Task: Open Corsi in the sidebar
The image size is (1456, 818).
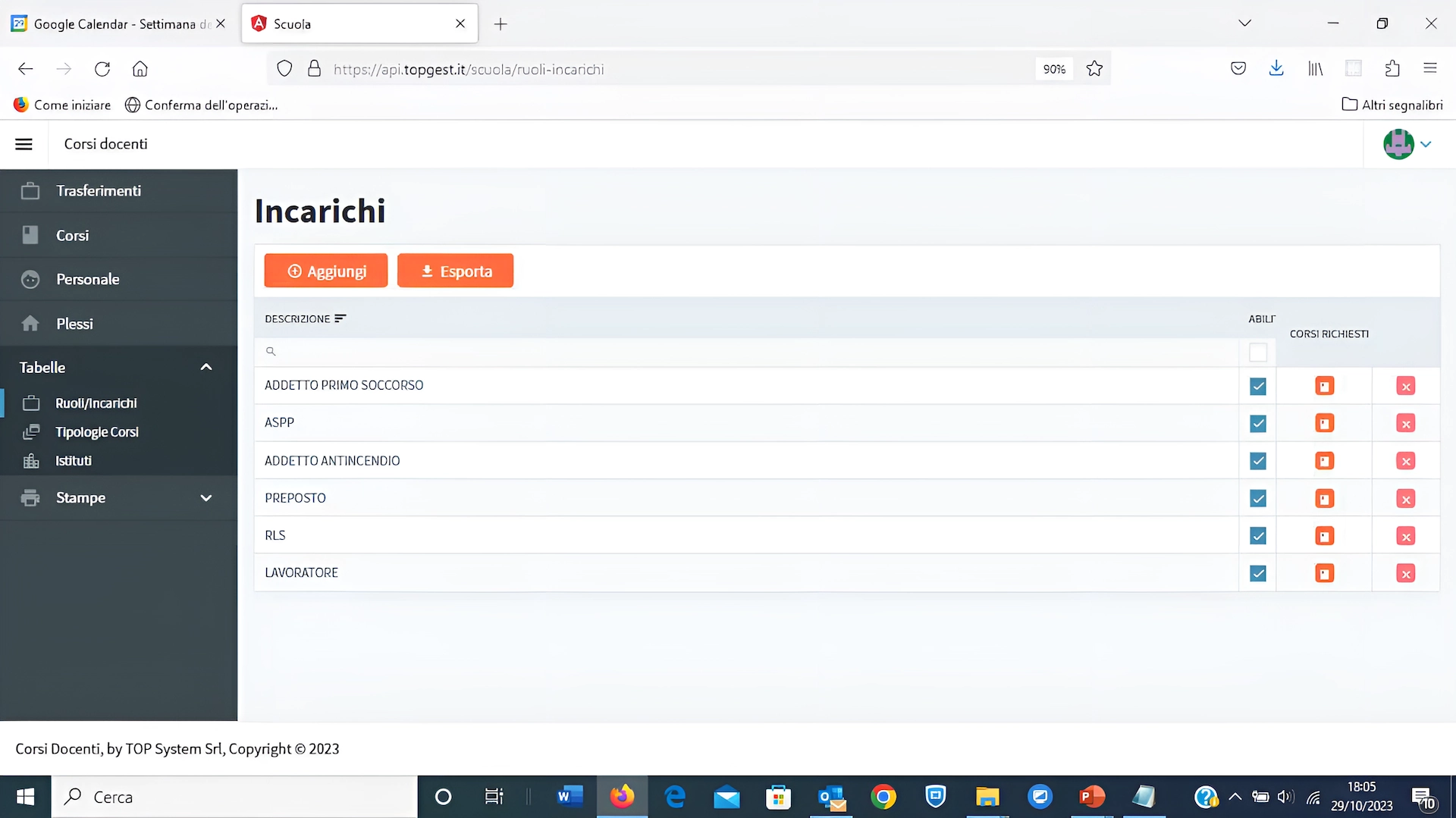Action: pos(118,236)
